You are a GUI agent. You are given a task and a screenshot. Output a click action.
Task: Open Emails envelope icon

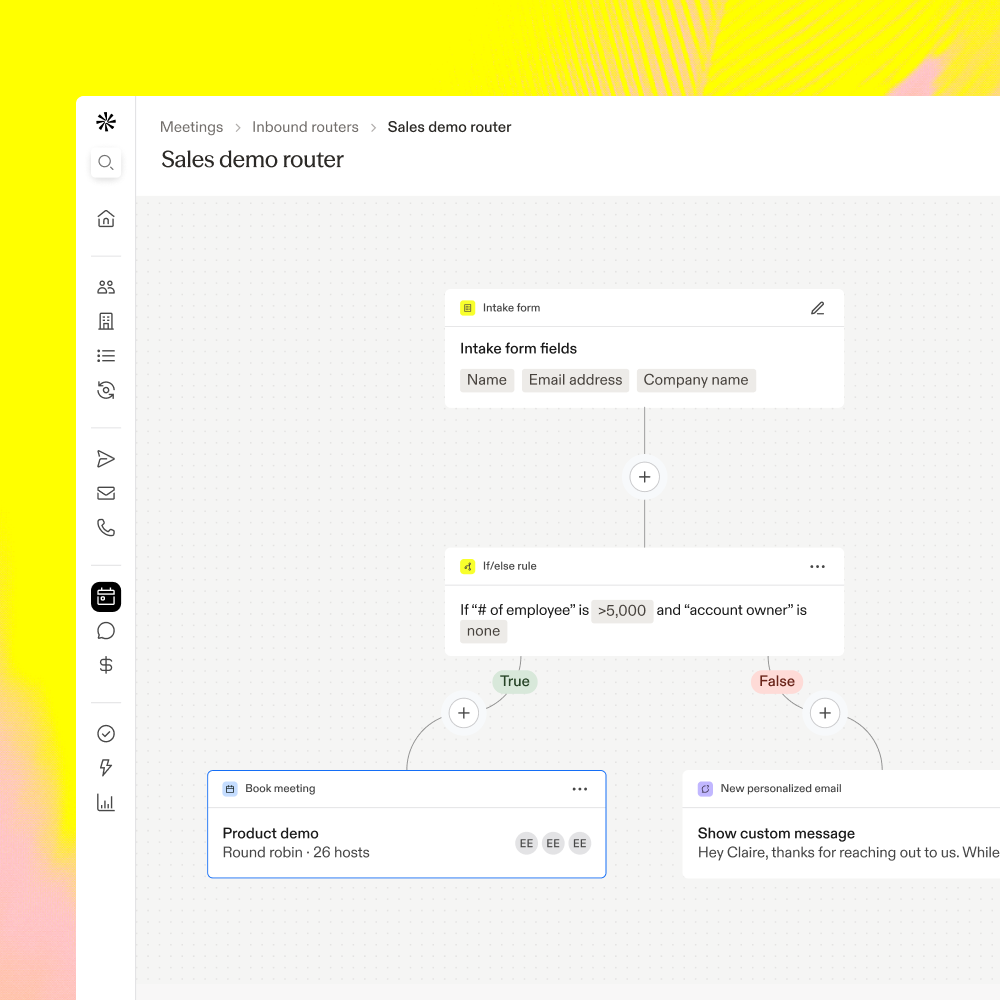[x=106, y=493]
